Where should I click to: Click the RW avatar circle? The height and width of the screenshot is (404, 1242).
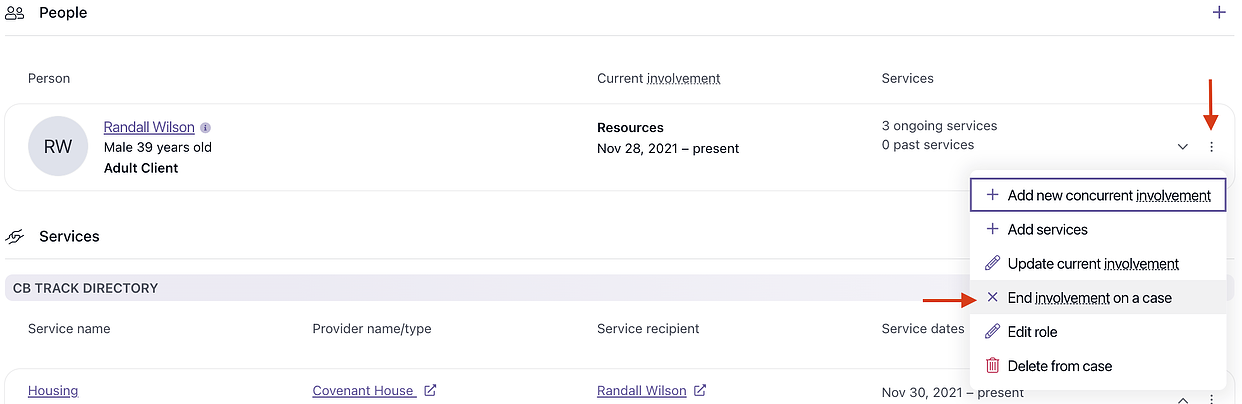tap(58, 146)
